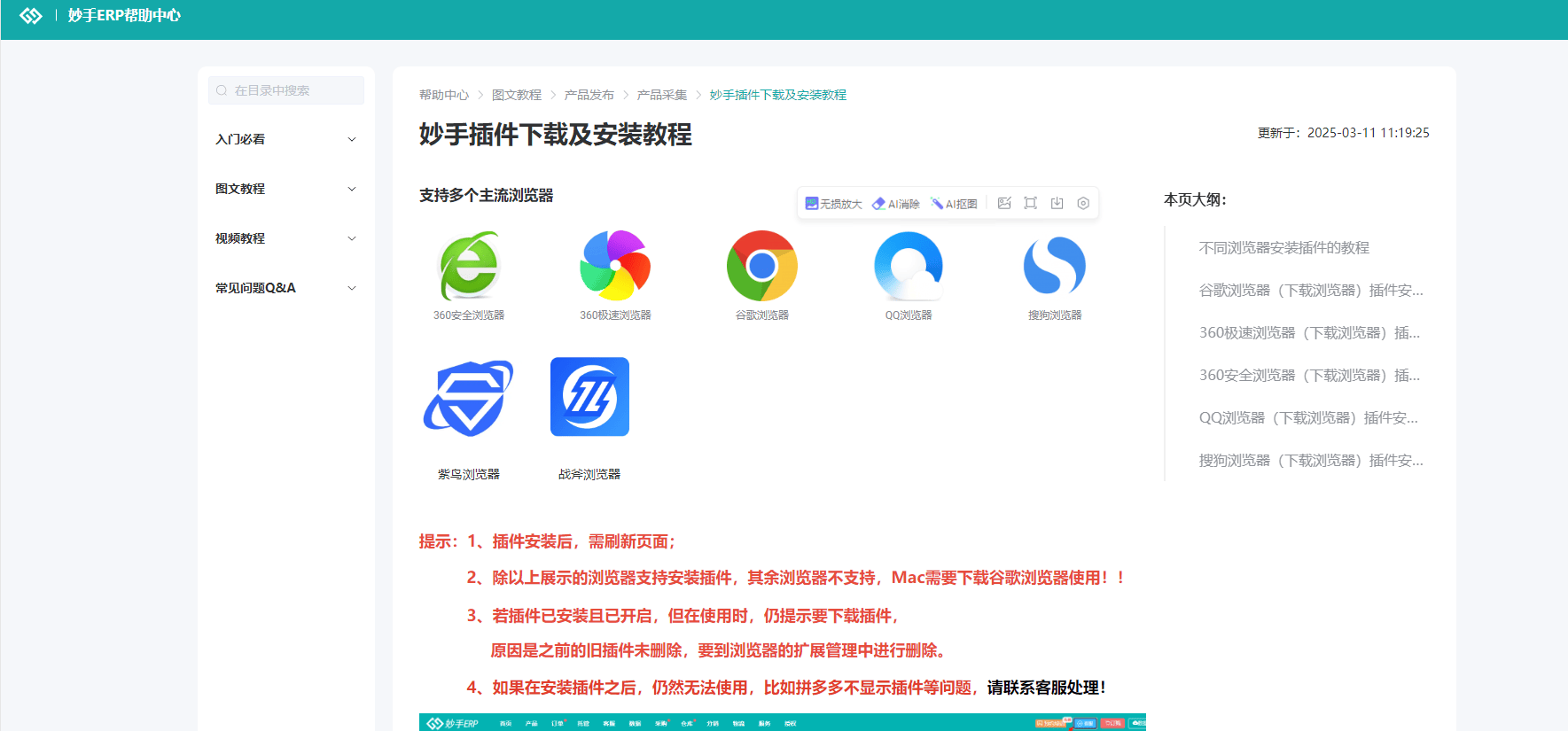Jump to 不同浏览器安装插件的教程 in the outline

(x=1284, y=248)
